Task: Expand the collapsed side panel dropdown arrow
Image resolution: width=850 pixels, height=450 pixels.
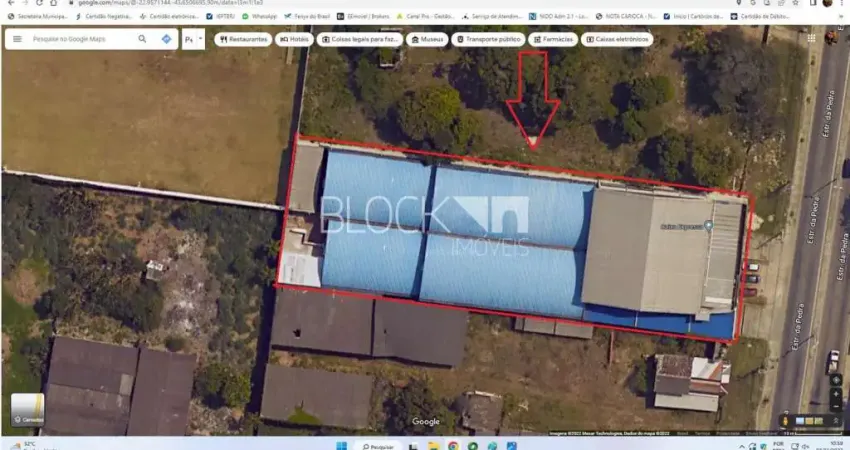Action: [201, 39]
